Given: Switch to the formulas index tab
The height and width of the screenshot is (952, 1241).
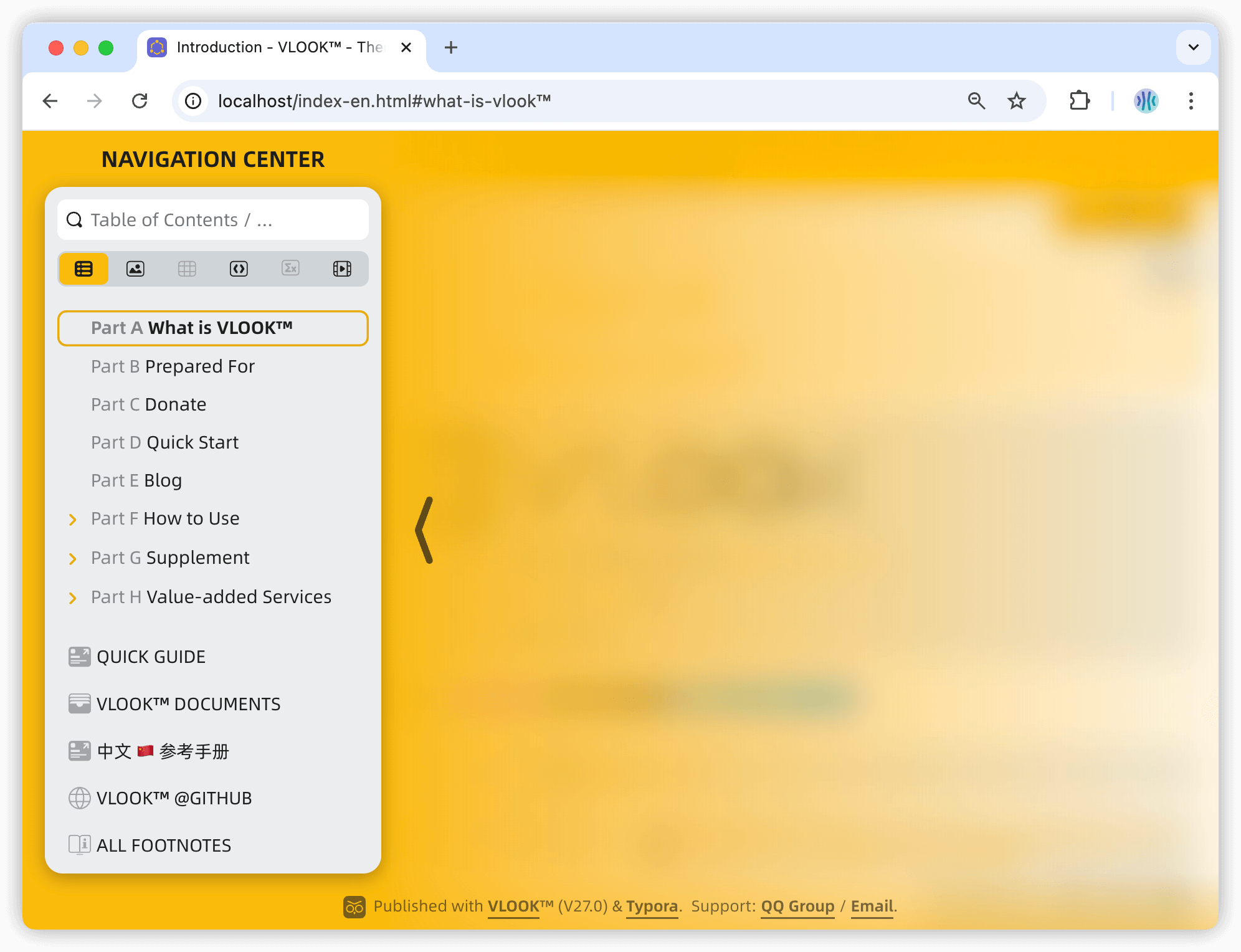Looking at the screenshot, I should [x=290, y=269].
